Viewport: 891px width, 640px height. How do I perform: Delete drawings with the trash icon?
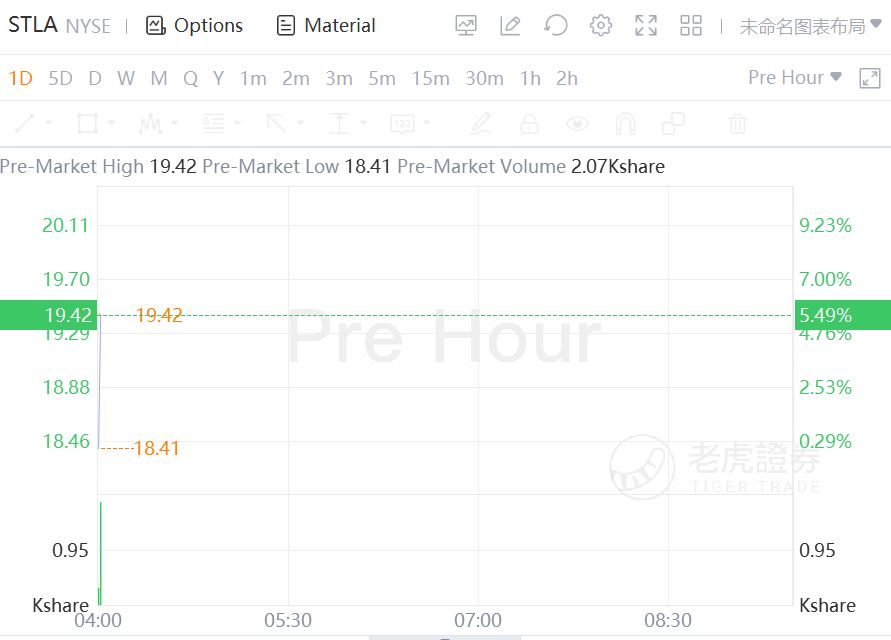[x=737, y=124]
